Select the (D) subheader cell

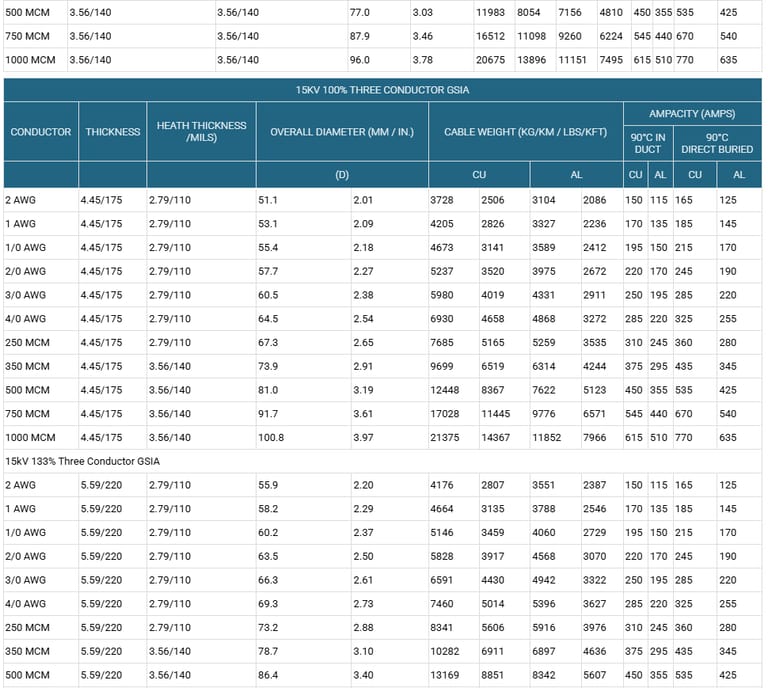(342, 175)
